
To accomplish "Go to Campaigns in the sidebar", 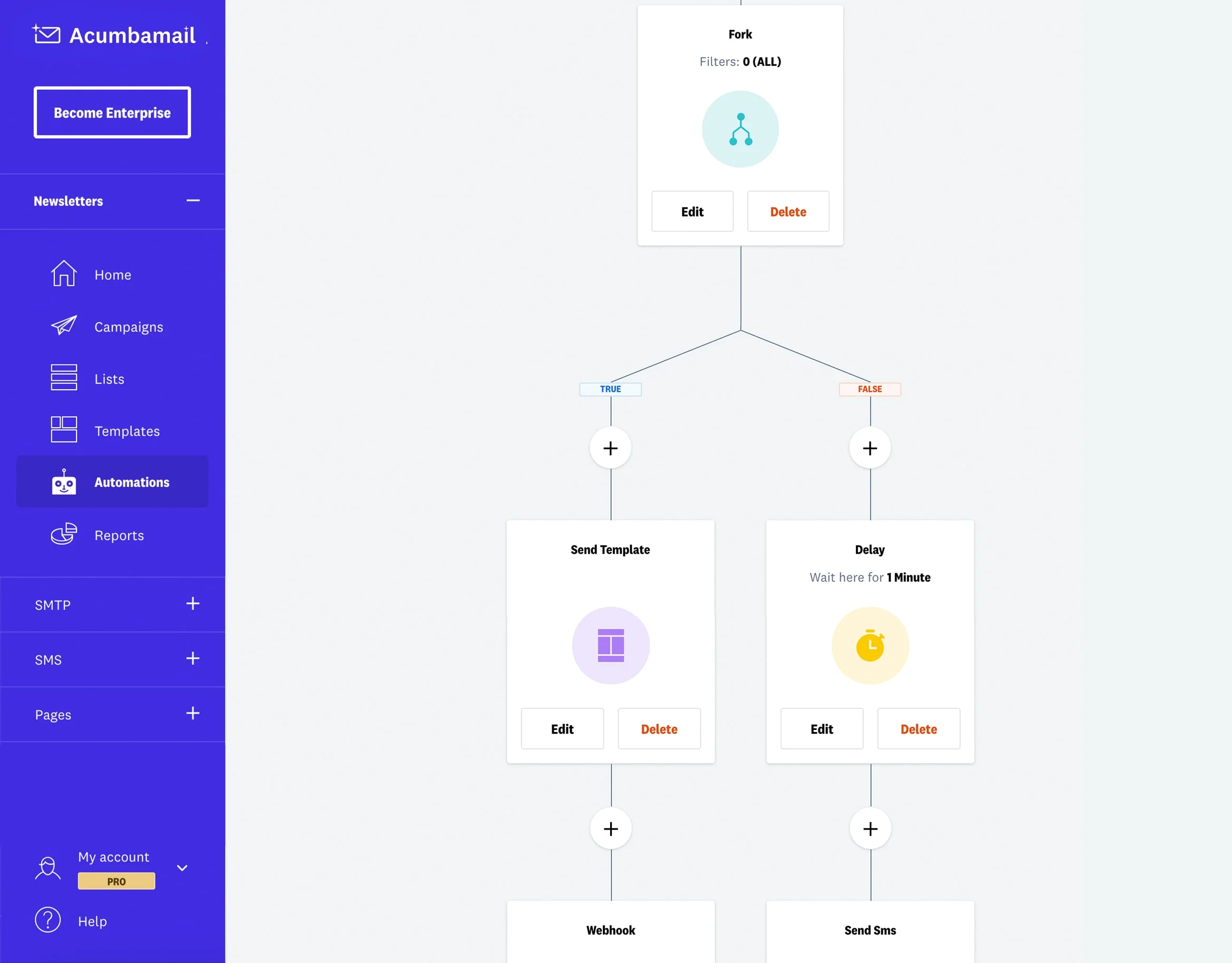I will [128, 326].
